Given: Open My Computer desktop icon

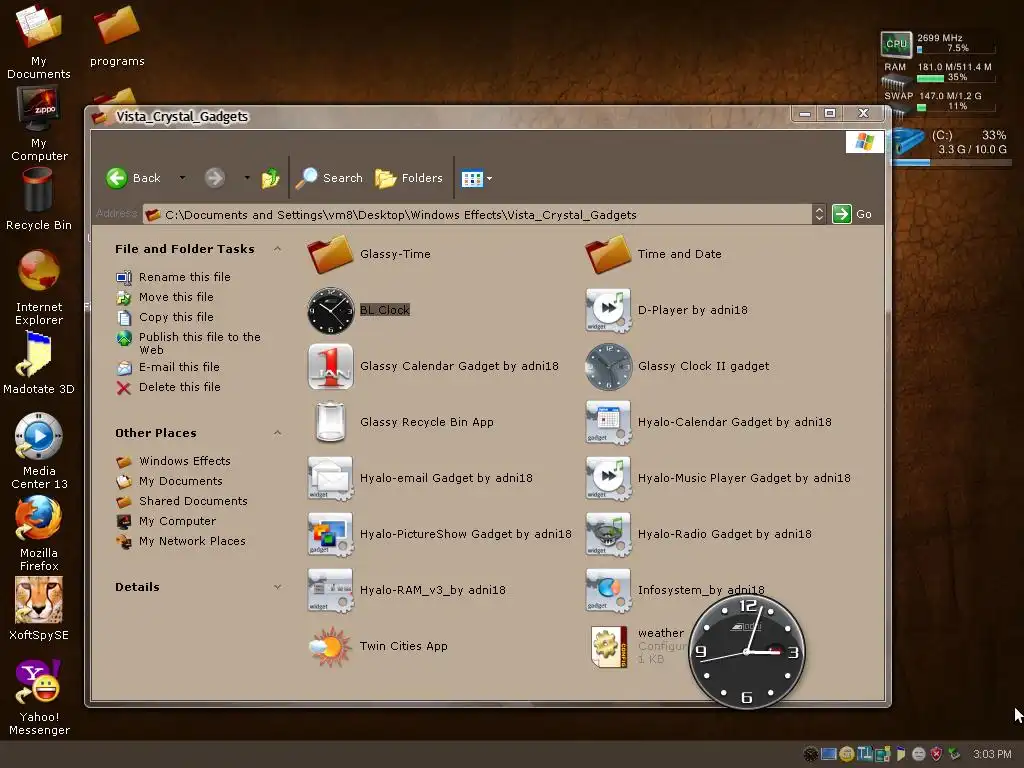Looking at the screenshot, I should coord(39,124).
